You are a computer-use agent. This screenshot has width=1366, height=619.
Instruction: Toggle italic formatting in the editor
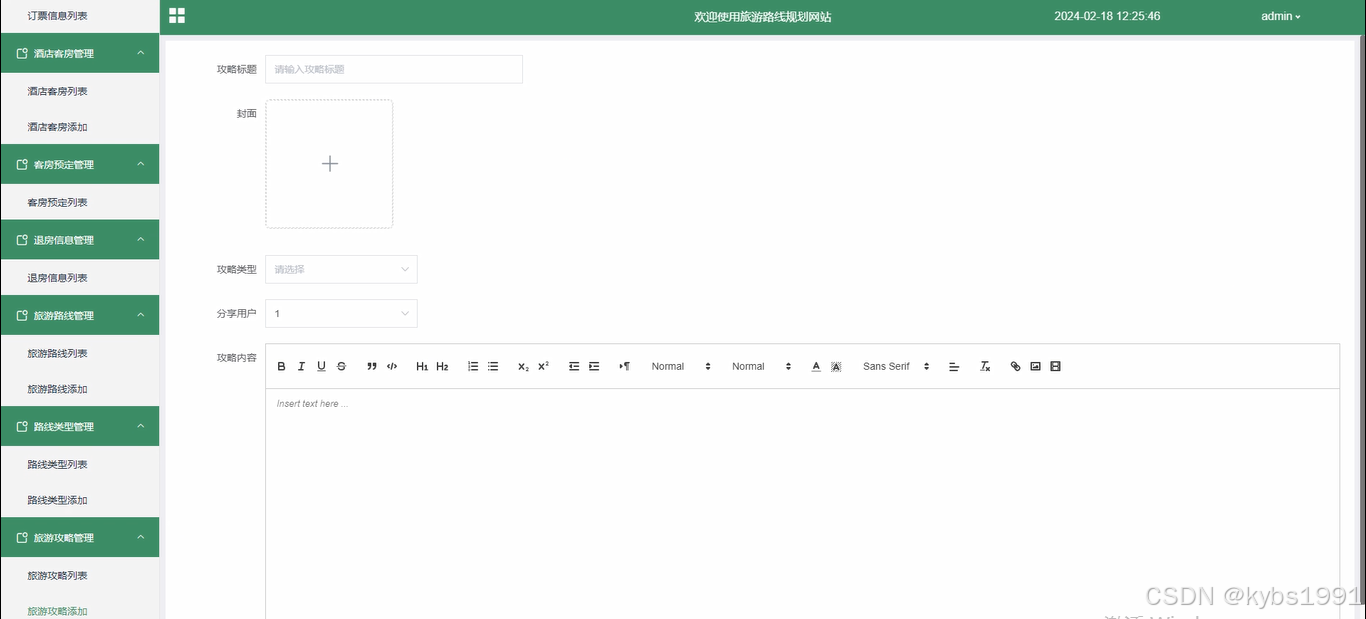pos(301,366)
